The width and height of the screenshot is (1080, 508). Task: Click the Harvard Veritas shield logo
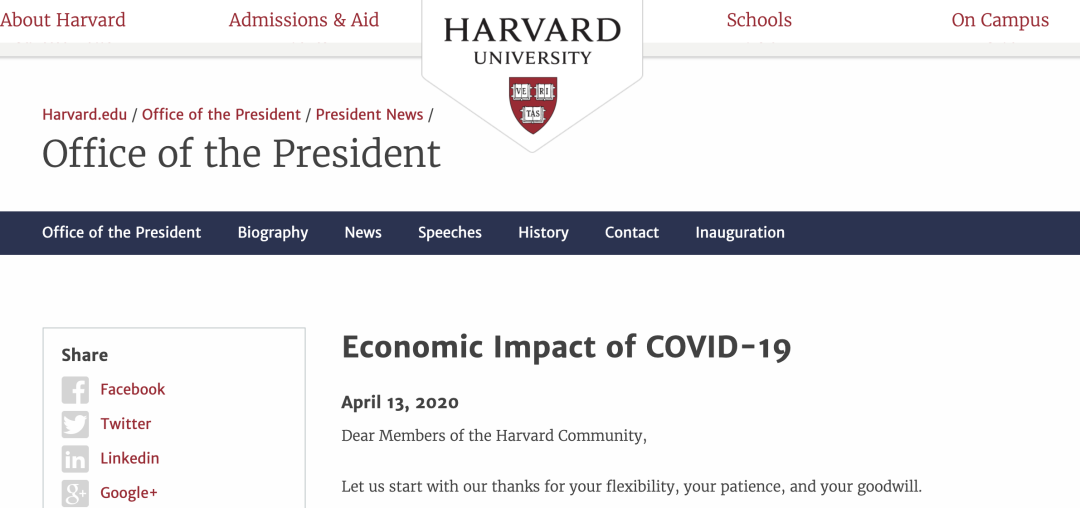(532, 105)
